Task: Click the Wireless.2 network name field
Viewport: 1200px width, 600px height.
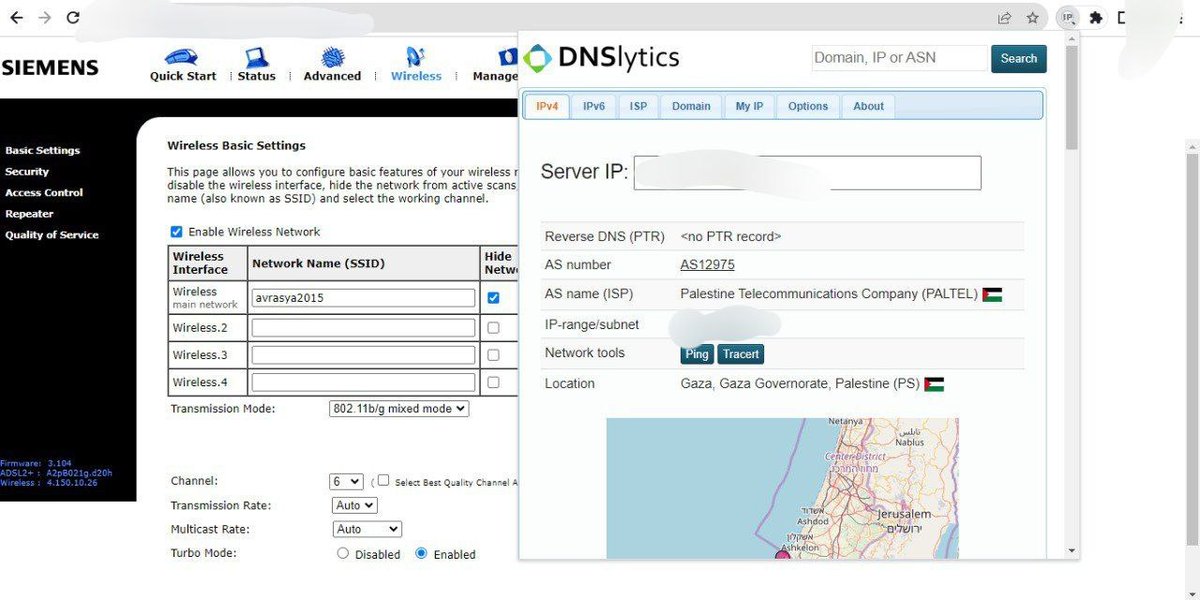Action: (x=363, y=328)
